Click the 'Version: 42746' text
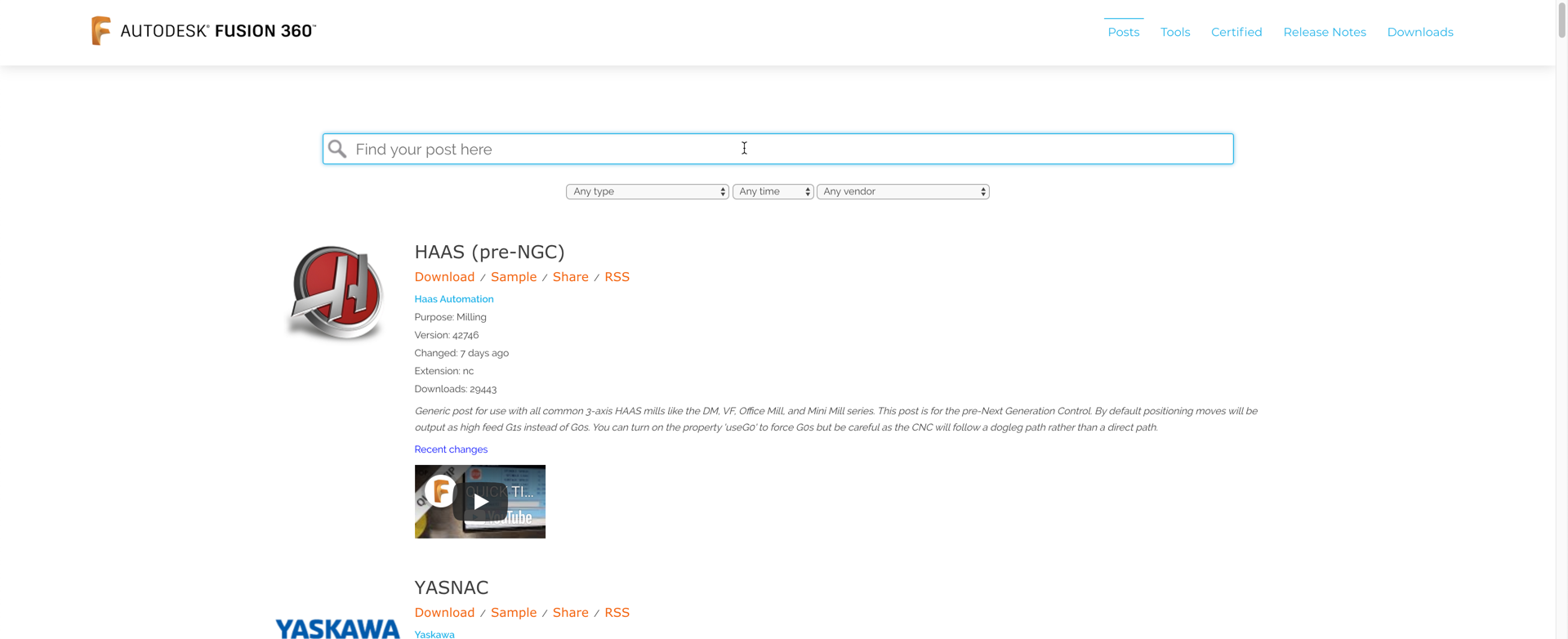Viewport: 1568px width, 639px height. [x=447, y=335]
